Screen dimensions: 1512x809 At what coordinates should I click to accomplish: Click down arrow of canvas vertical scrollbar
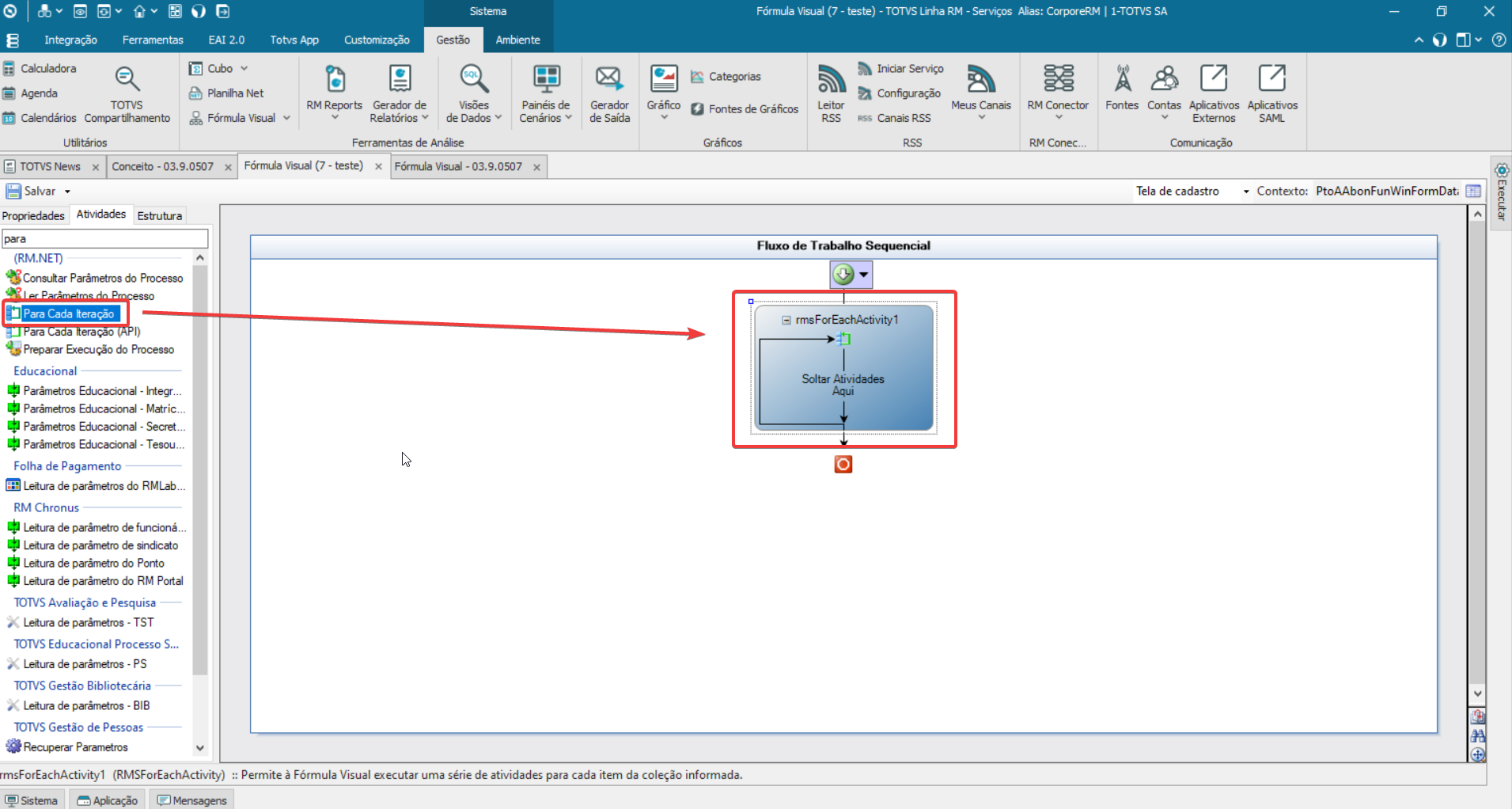pos(1477,693)
